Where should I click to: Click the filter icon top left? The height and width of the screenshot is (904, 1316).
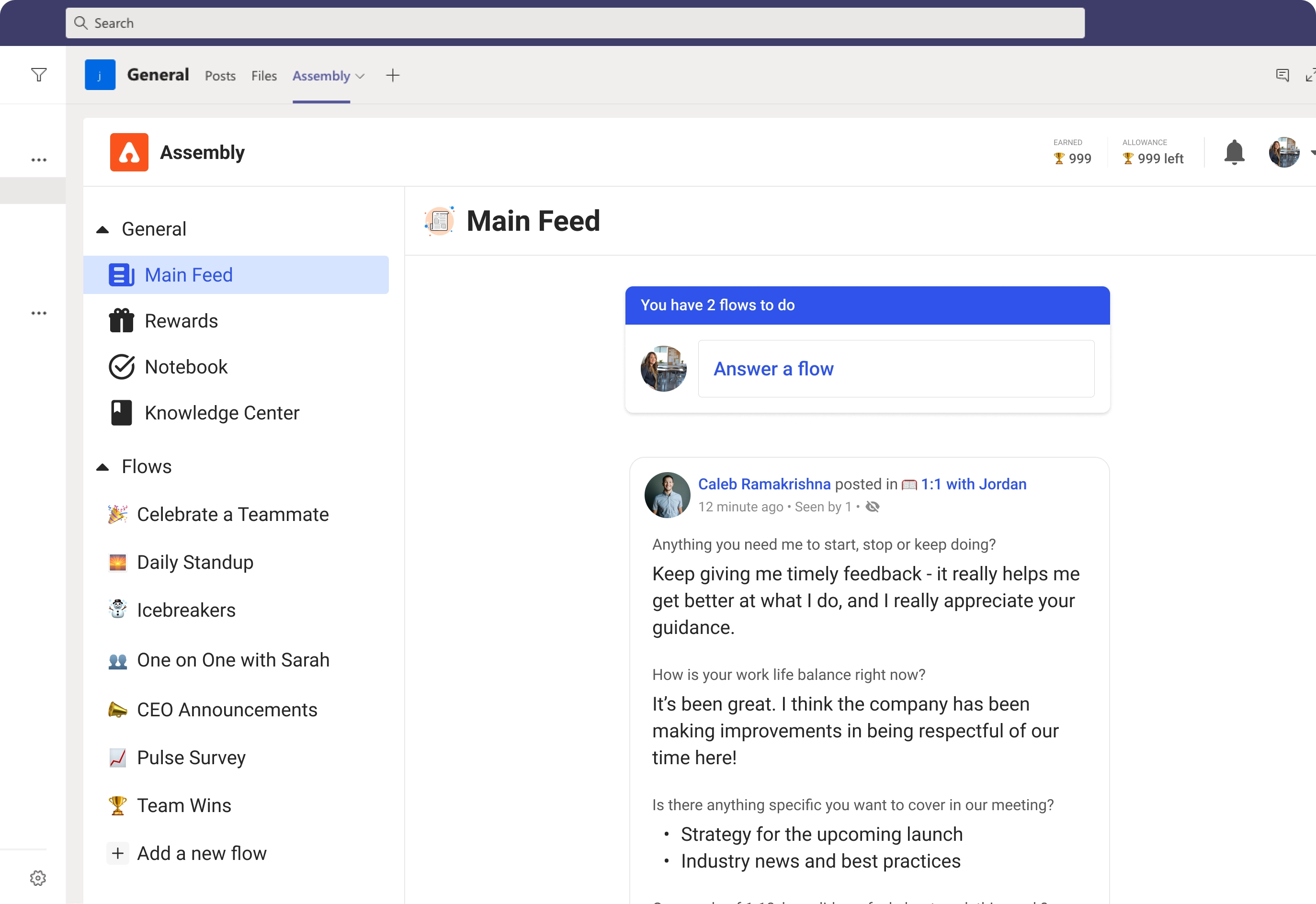click(39, 75)
